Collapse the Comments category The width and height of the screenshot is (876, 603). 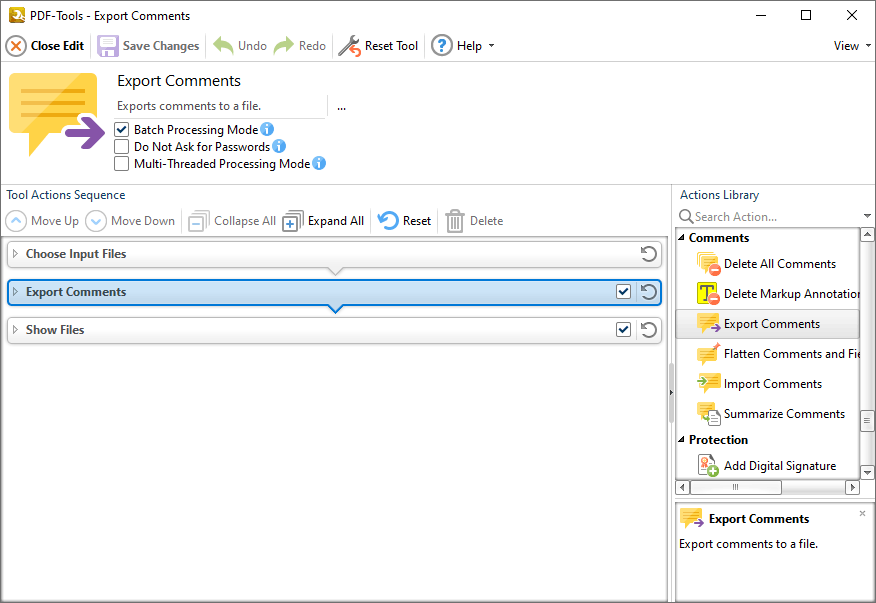pyautogui.click(x=682, y=238)
